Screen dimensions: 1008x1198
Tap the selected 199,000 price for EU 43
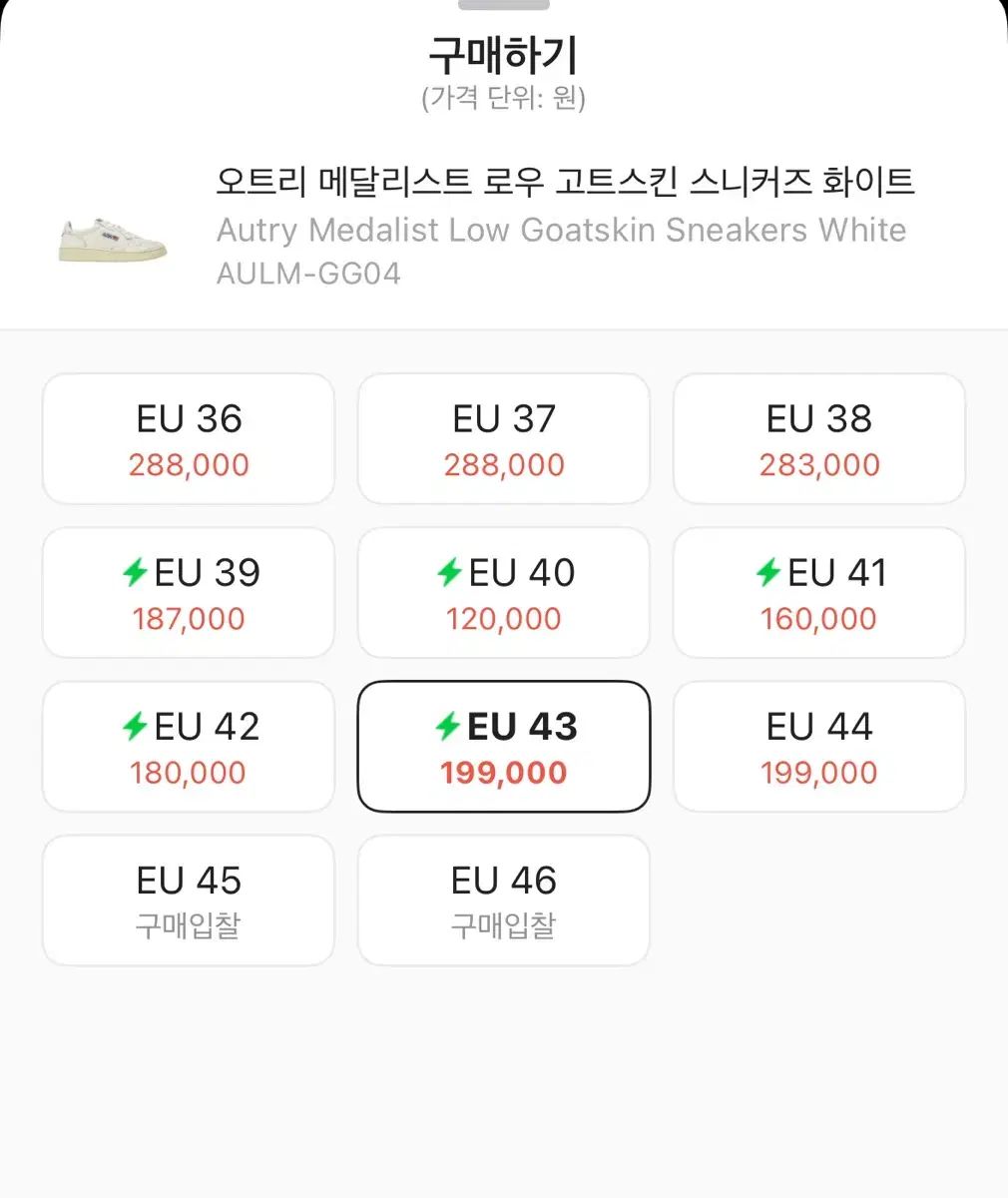504,773
